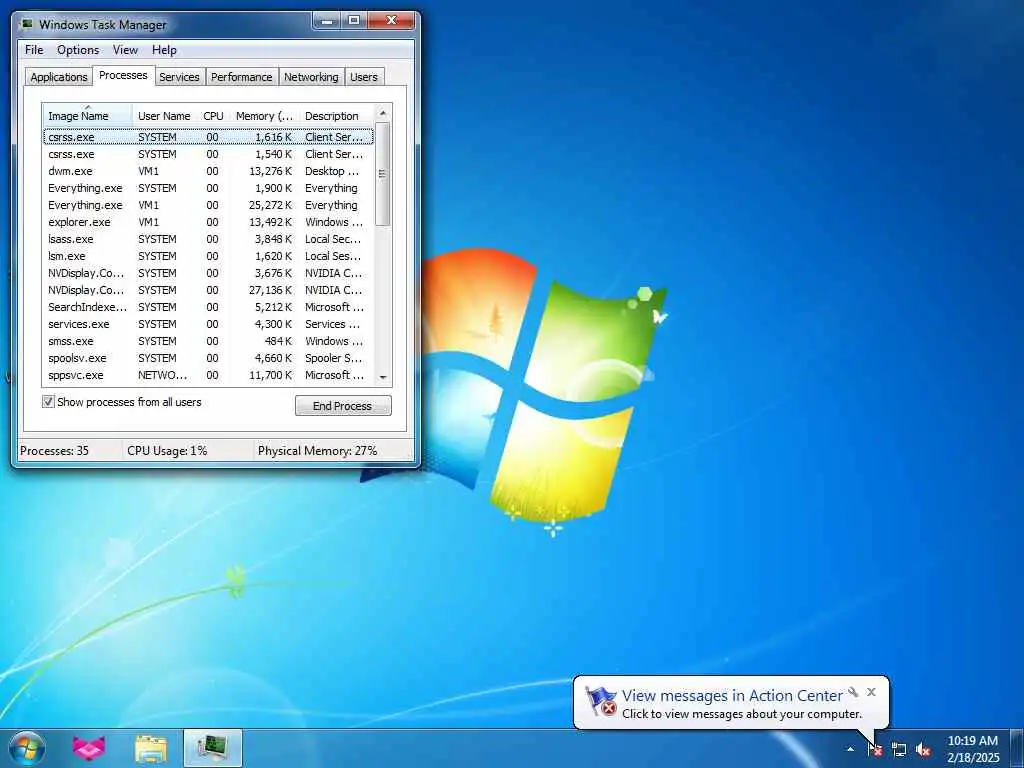This screenshot has width=1024, height=768.
Task: Select the explorer.exe process
Action: [x=208, y=222]
